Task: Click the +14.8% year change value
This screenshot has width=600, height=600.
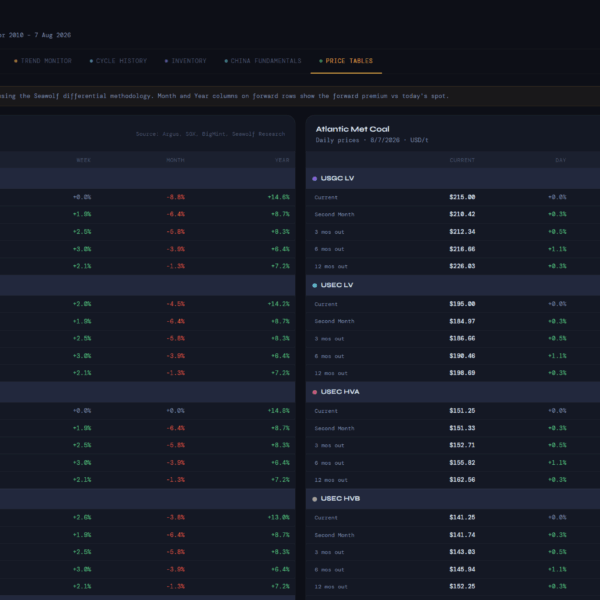Action: pos(279,411)
